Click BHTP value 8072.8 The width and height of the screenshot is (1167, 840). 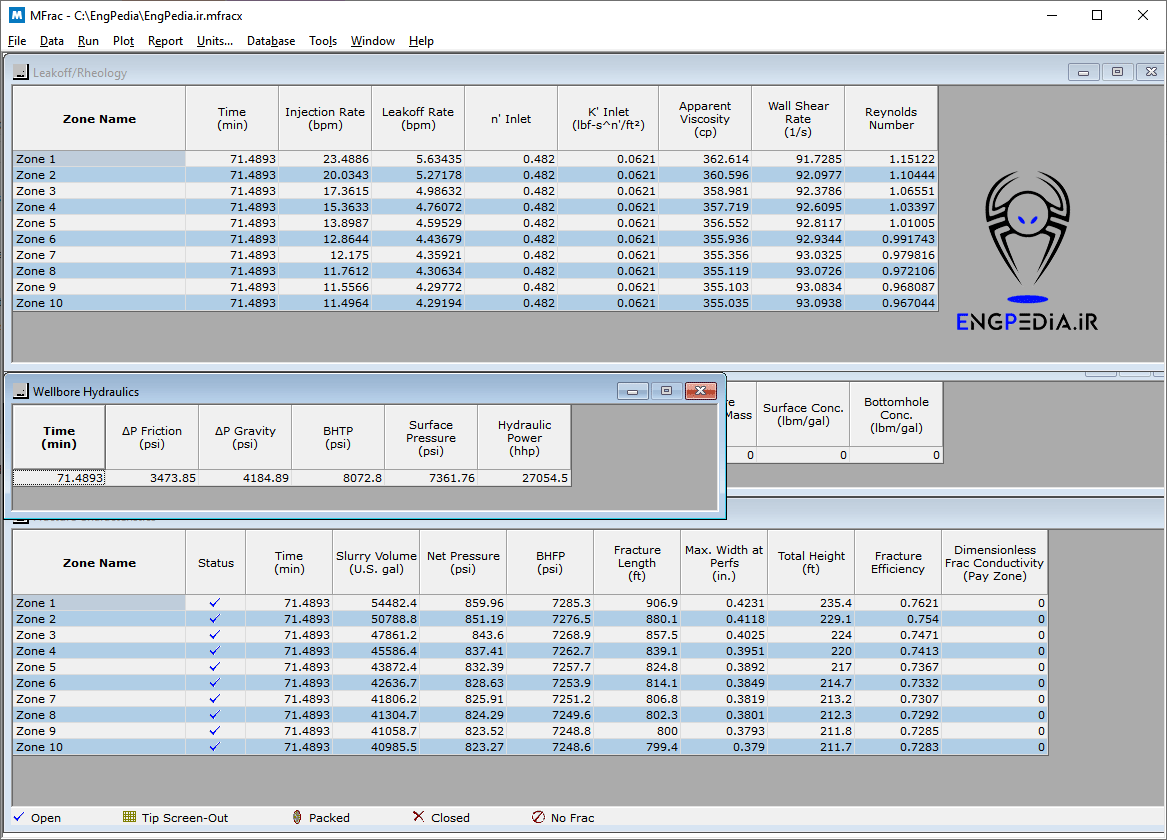coord(338,478)
